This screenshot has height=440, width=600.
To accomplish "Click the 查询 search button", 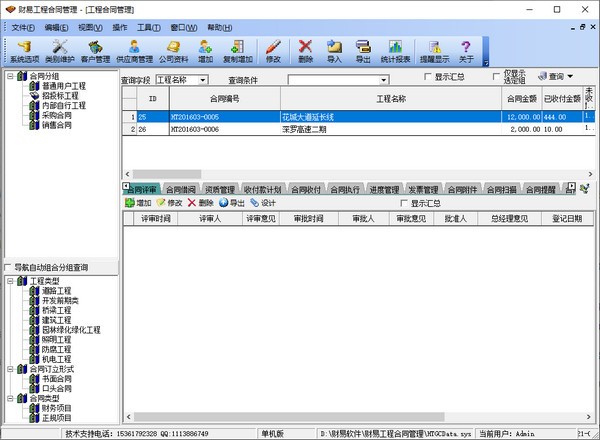I will (x=551, y=77).
